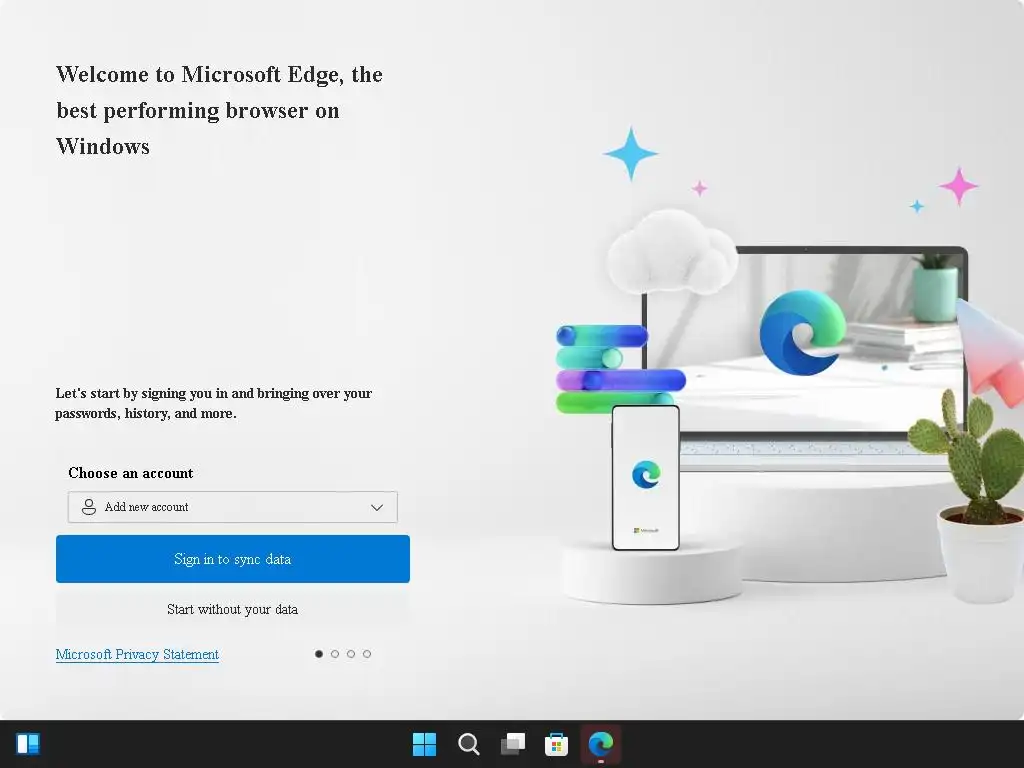Jump to the fourth page indicator dot
The height and width of the screenshot is (768, 1024).
pos(367,654)
